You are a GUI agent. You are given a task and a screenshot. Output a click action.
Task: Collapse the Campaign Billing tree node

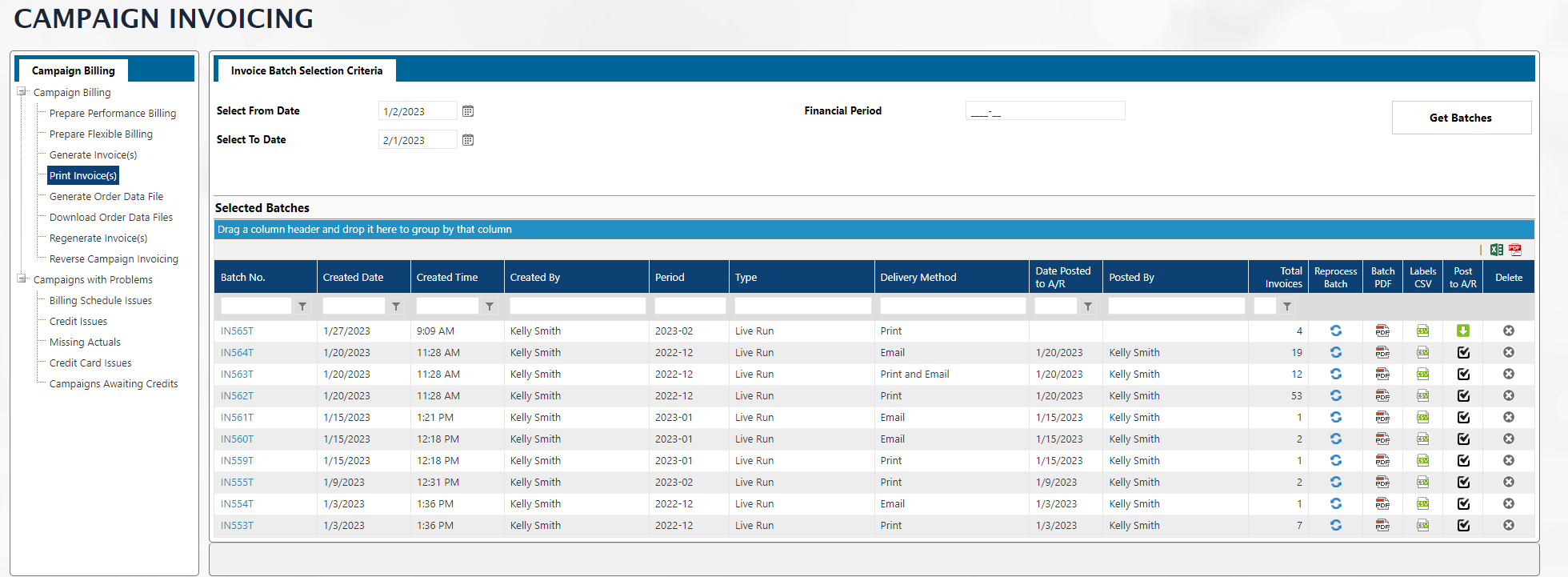pos(22,92)
